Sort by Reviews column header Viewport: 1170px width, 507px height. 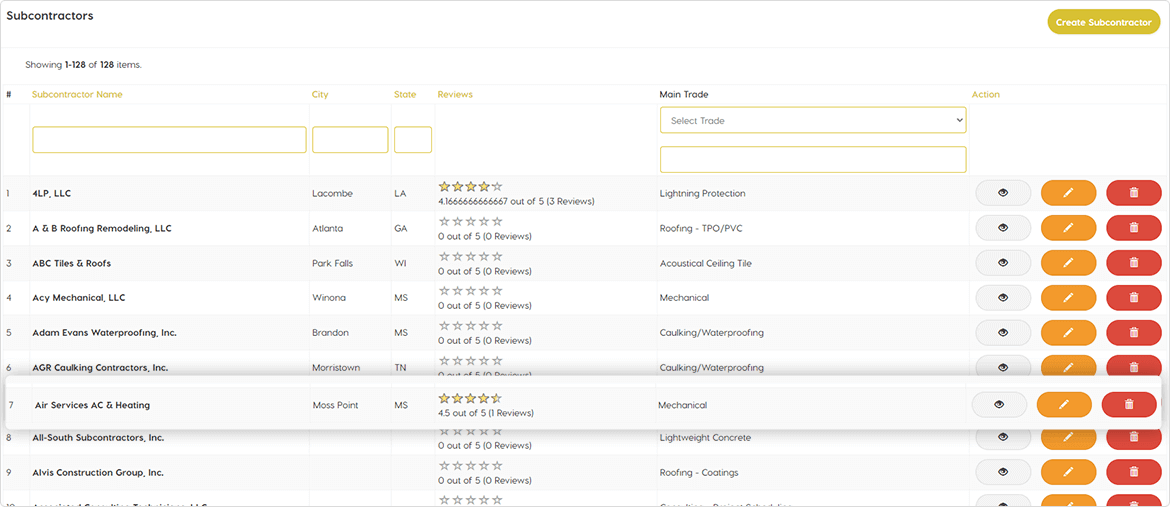(455, 95)
